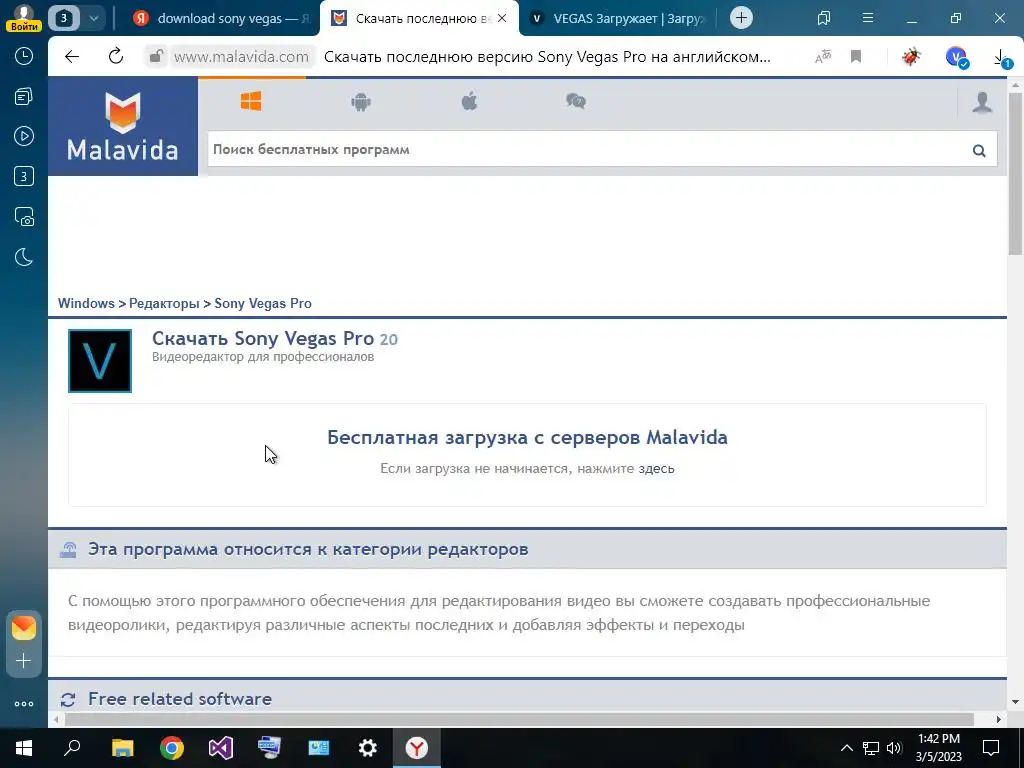Launch Google Chrome from the taskbar
Viewport: 1024px width, 768px height.
click(x=172, y=748)
